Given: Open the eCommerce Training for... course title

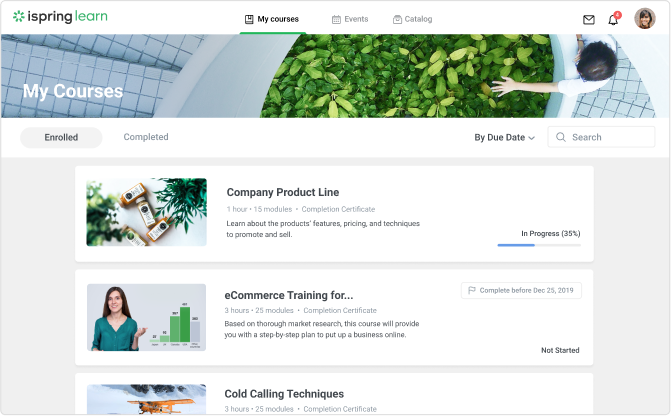Looking at the screenshot, I should [x=289, y=295].
